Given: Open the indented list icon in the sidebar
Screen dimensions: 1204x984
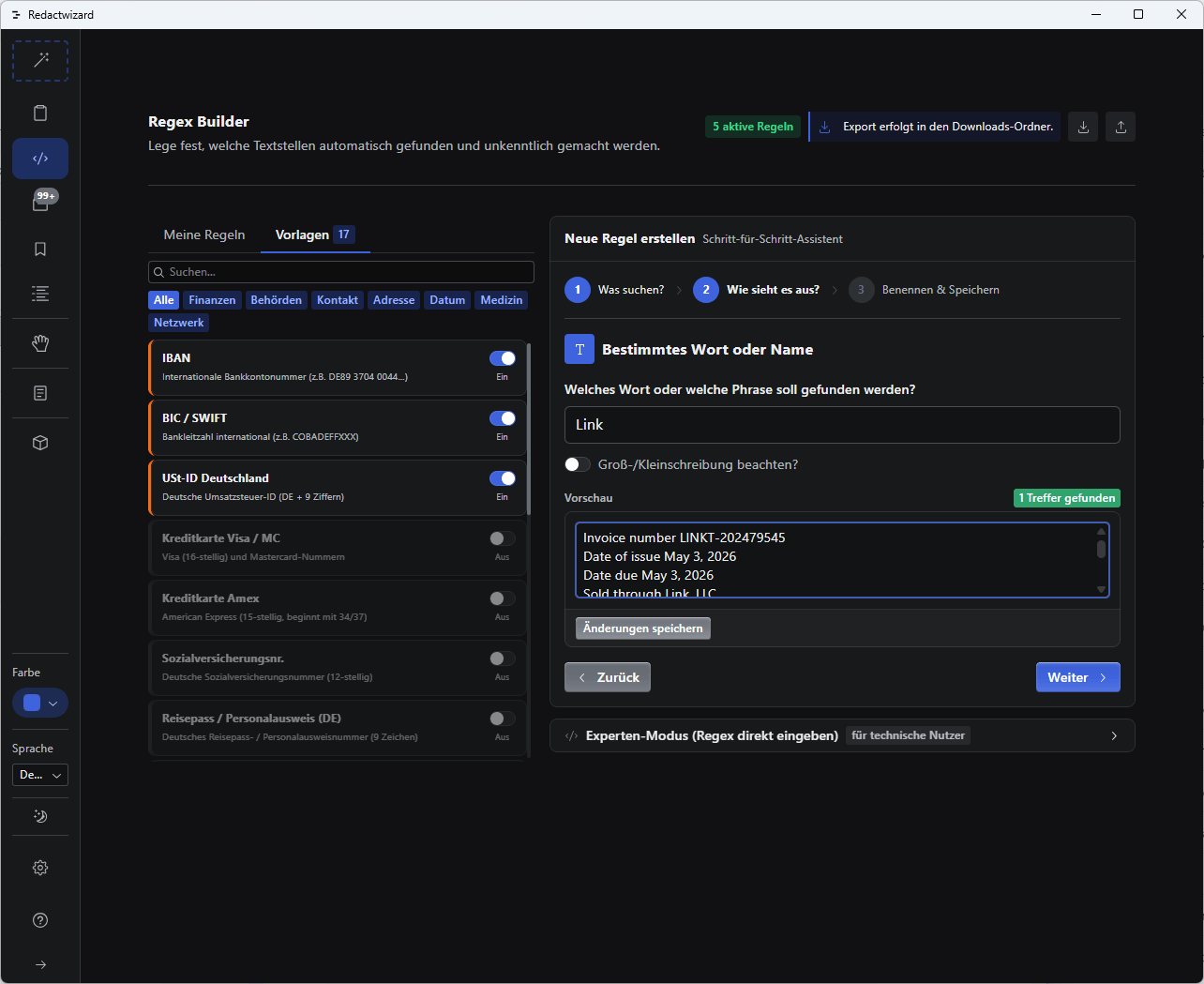Looking at the screenshot, I should (40, 294).
